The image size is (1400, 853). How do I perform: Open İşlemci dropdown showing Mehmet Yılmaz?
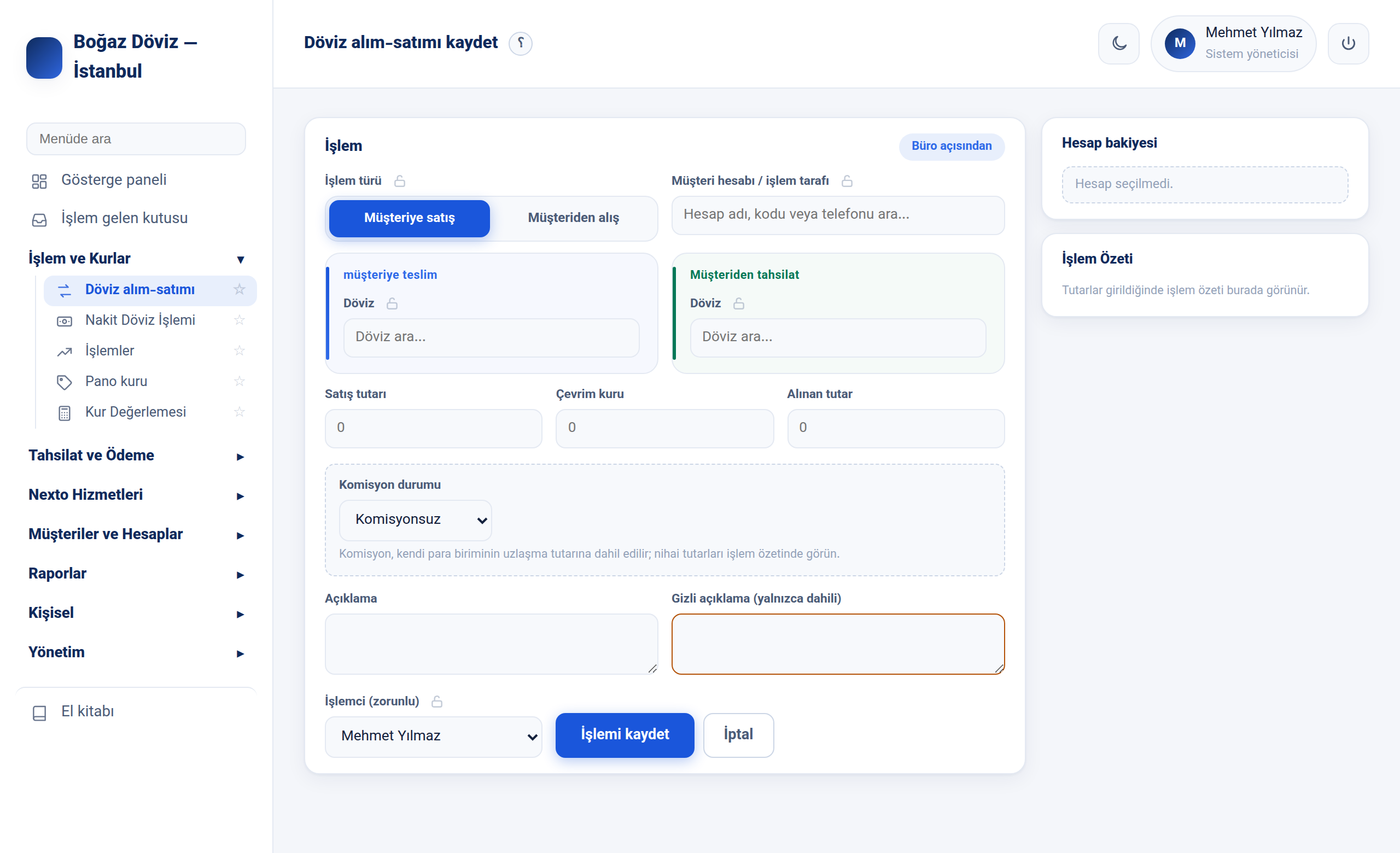(x=433, y=736)
